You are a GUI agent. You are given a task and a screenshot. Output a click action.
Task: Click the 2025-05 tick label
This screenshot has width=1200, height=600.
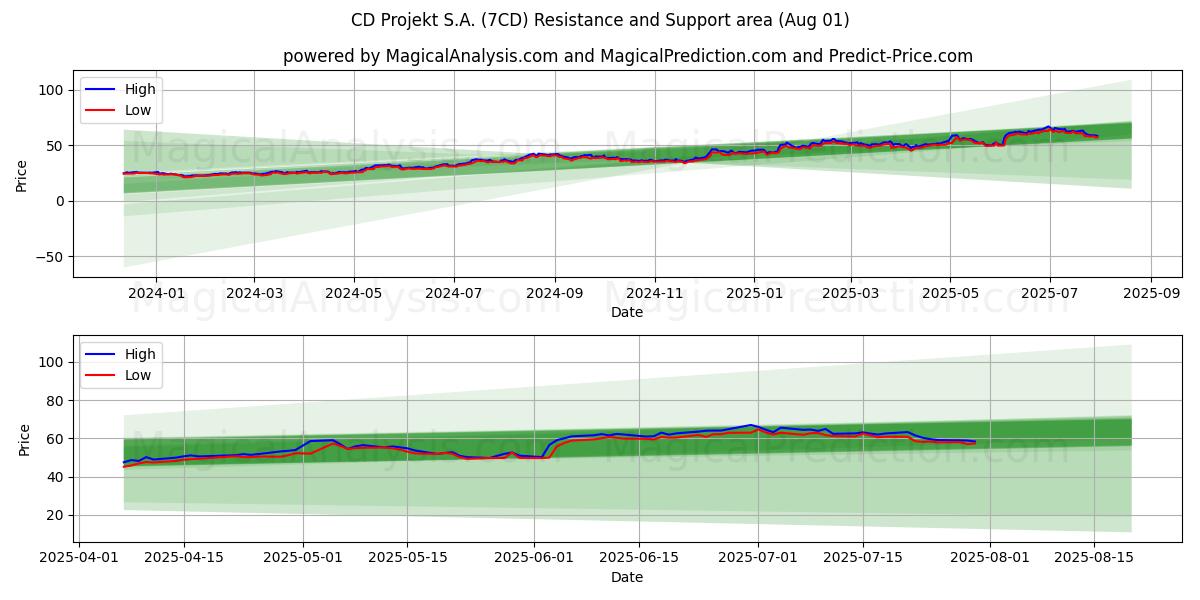pyautogui.click(x=951, y=293)
